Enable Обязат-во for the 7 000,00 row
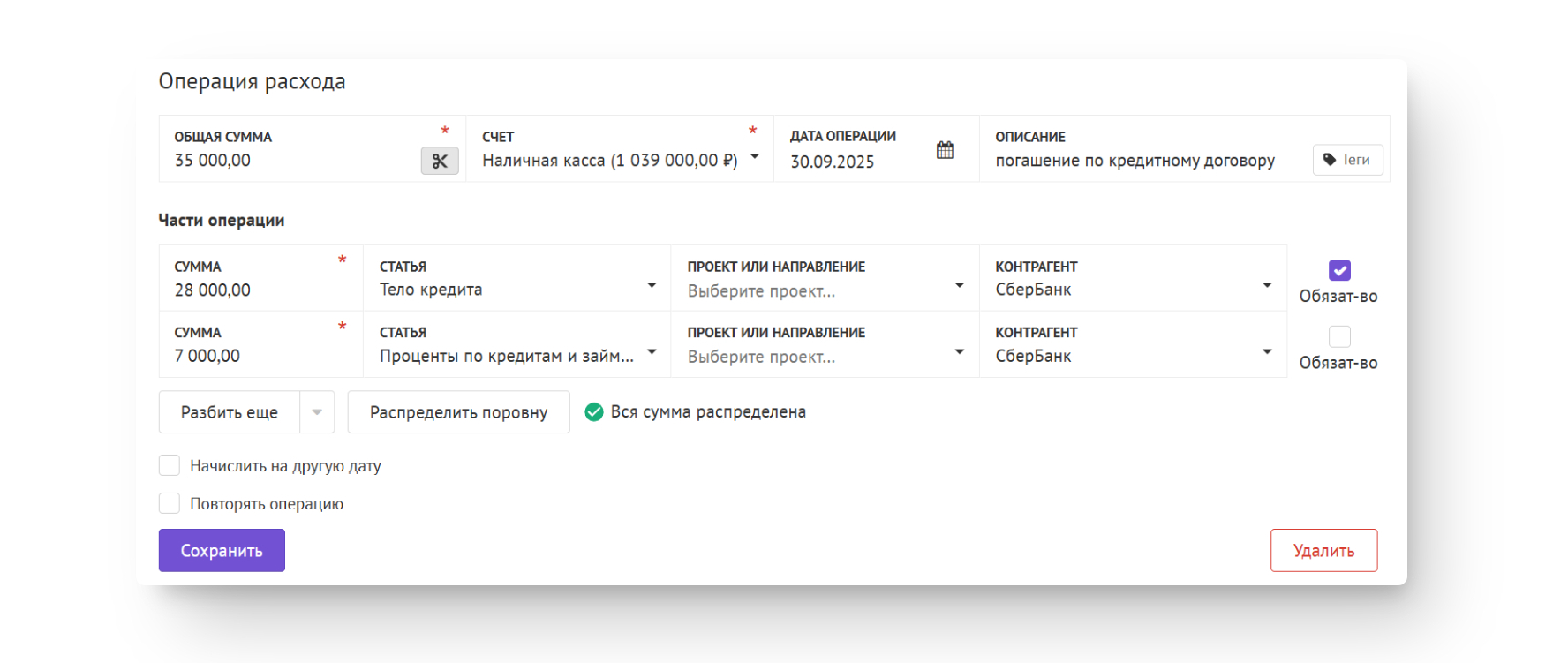The width and height of the screenshot is (1568, 663). 1339,336
